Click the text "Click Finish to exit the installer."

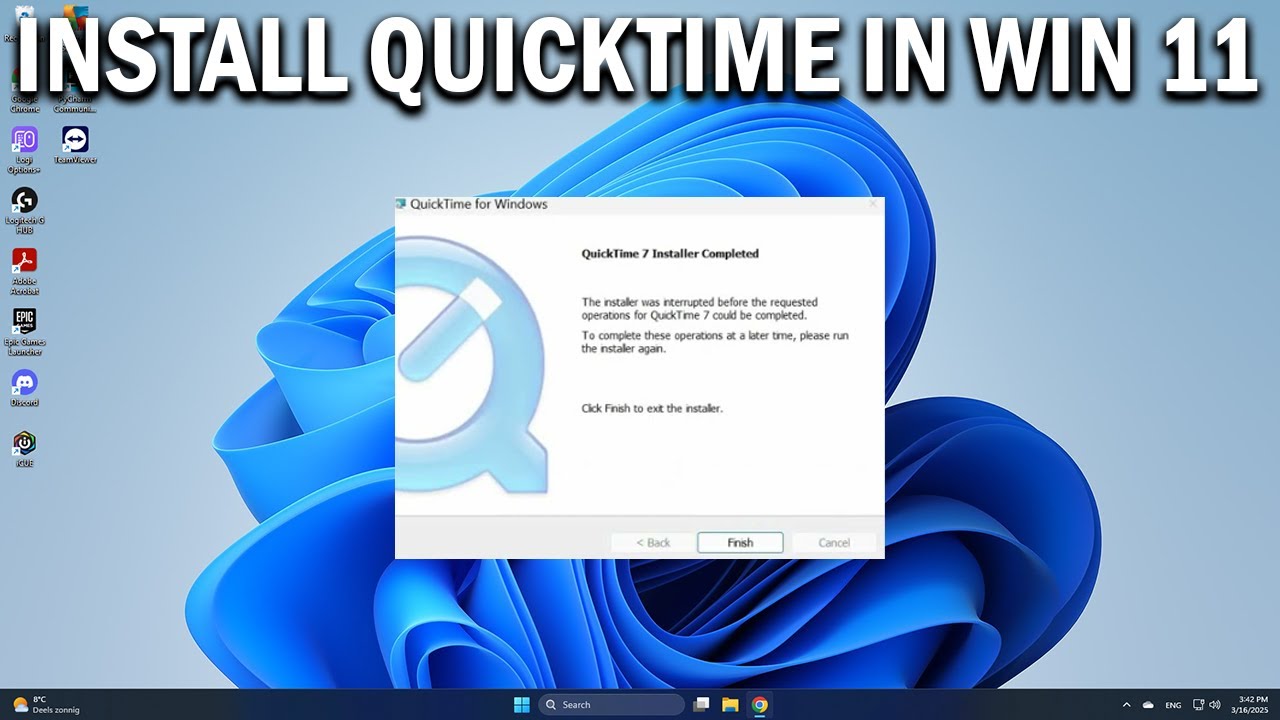tap(652, 408)
